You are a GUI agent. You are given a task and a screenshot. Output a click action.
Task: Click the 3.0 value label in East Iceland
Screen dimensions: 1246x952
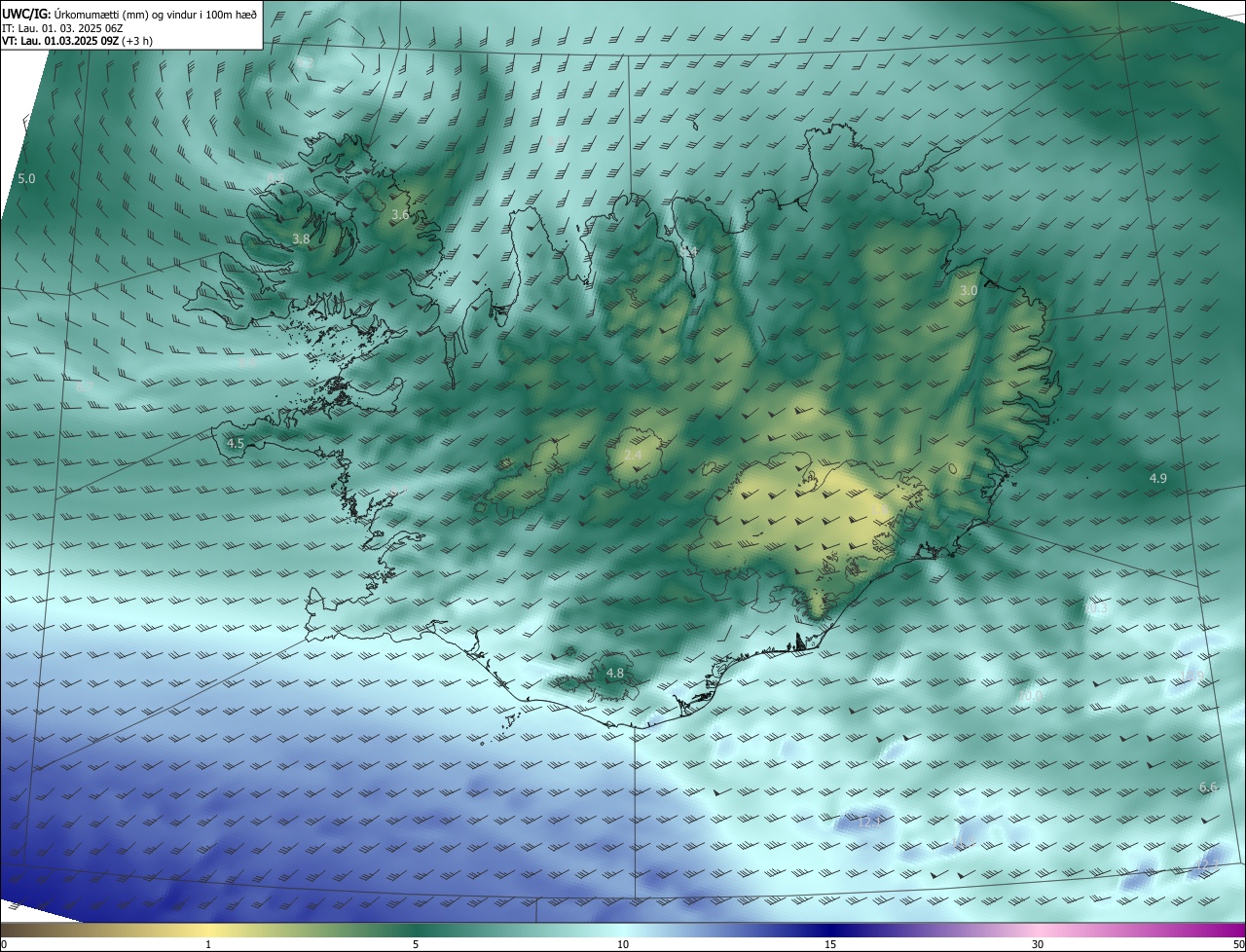coord(968,291)
